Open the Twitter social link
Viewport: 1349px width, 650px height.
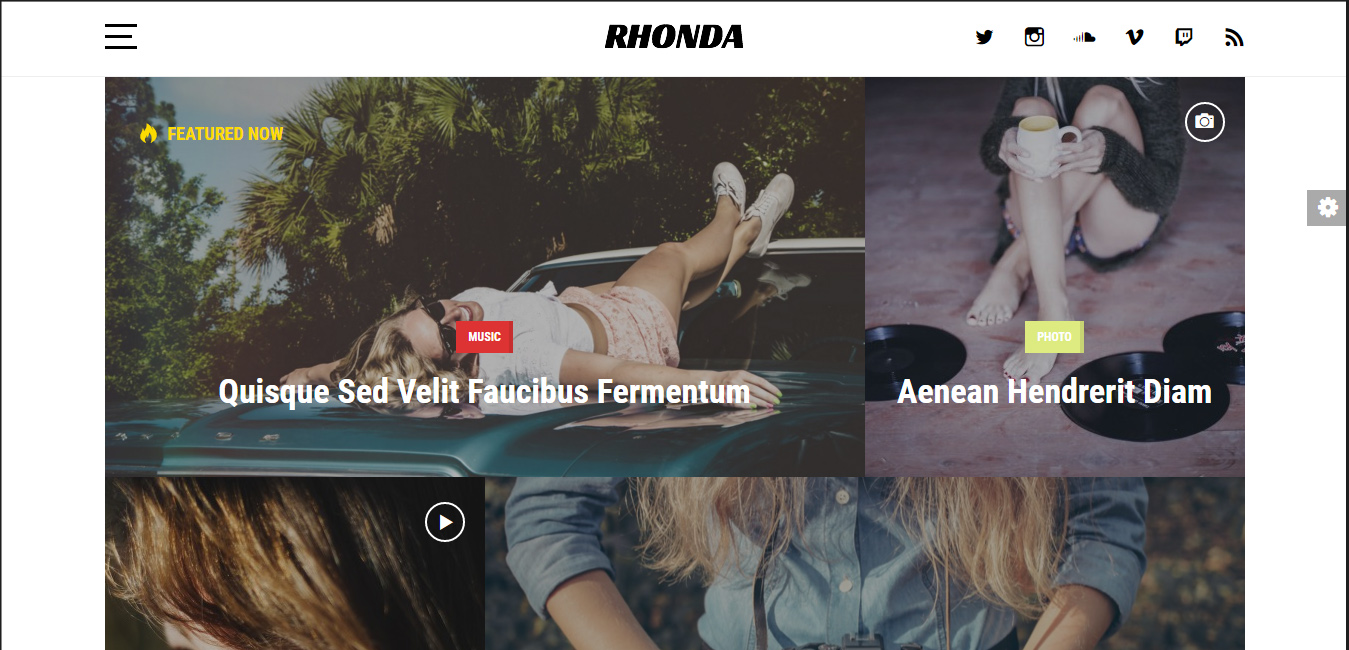tap(984, 37)
